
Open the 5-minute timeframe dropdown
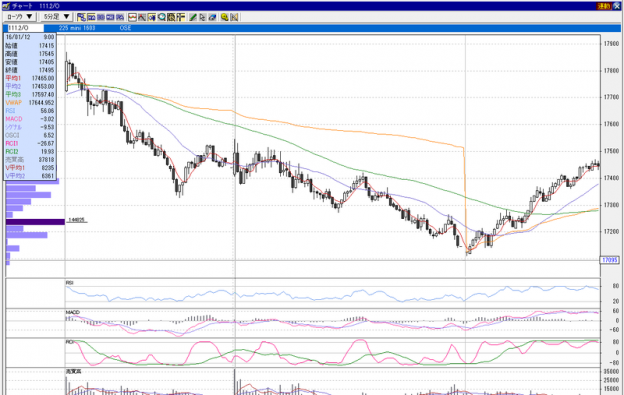[57, 17]
